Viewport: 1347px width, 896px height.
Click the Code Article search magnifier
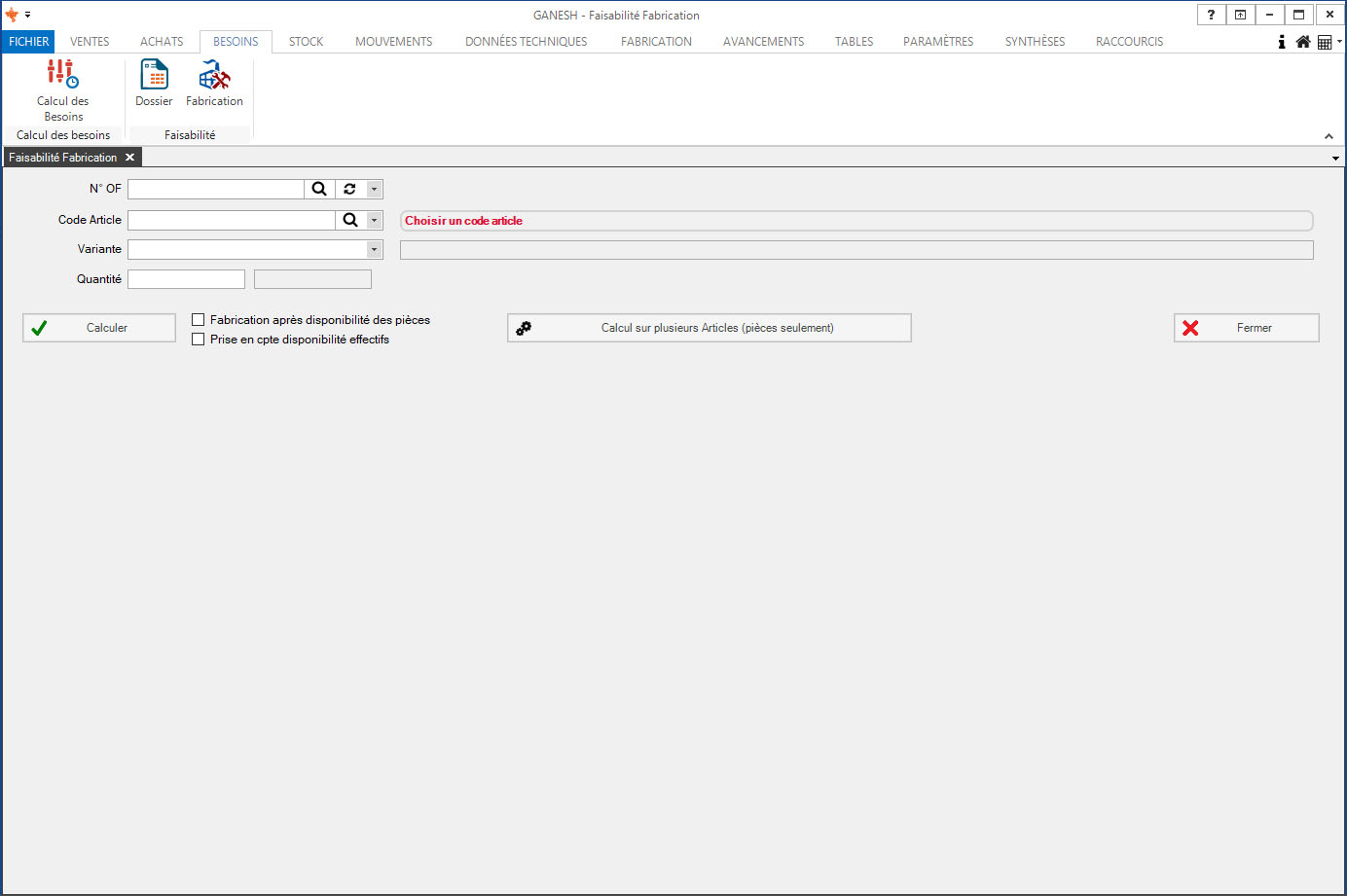click(x=350, y=220)
